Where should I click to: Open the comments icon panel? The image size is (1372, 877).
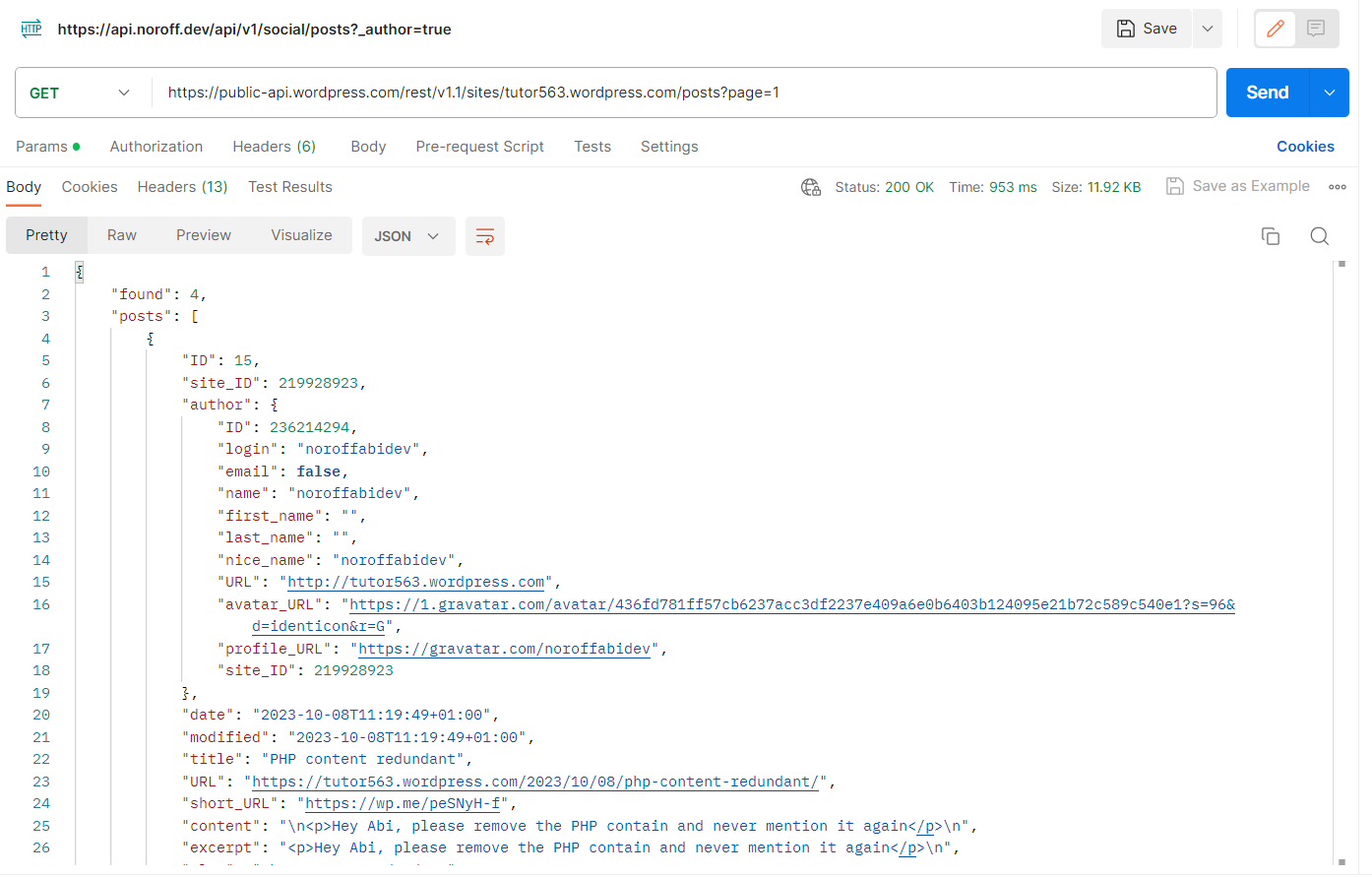[x=1316, y=29]
